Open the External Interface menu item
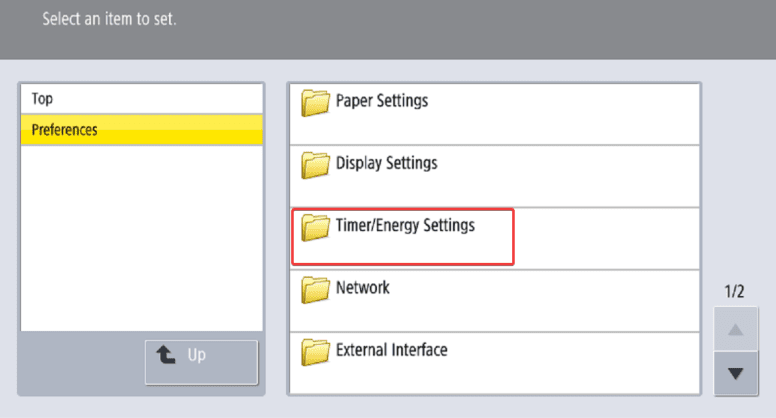 coord(391,351)
